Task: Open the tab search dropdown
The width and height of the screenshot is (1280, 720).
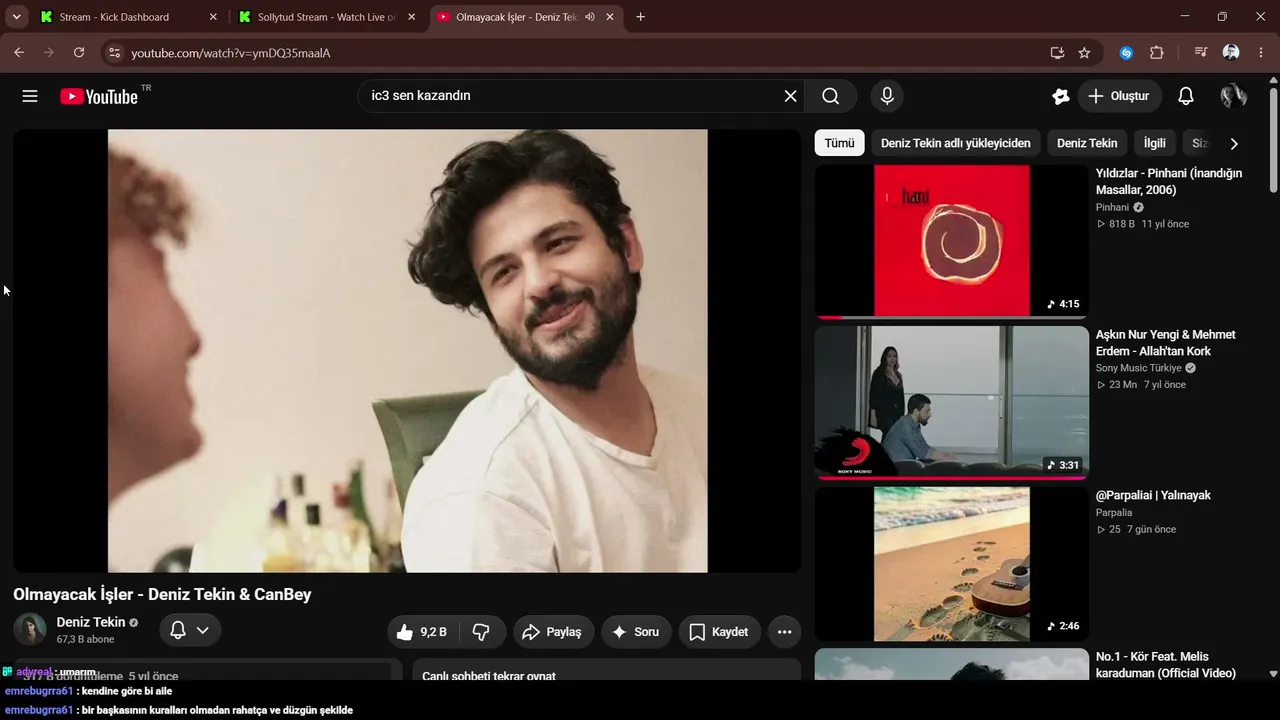Action: pyautogui.click(x=17, y=17)
